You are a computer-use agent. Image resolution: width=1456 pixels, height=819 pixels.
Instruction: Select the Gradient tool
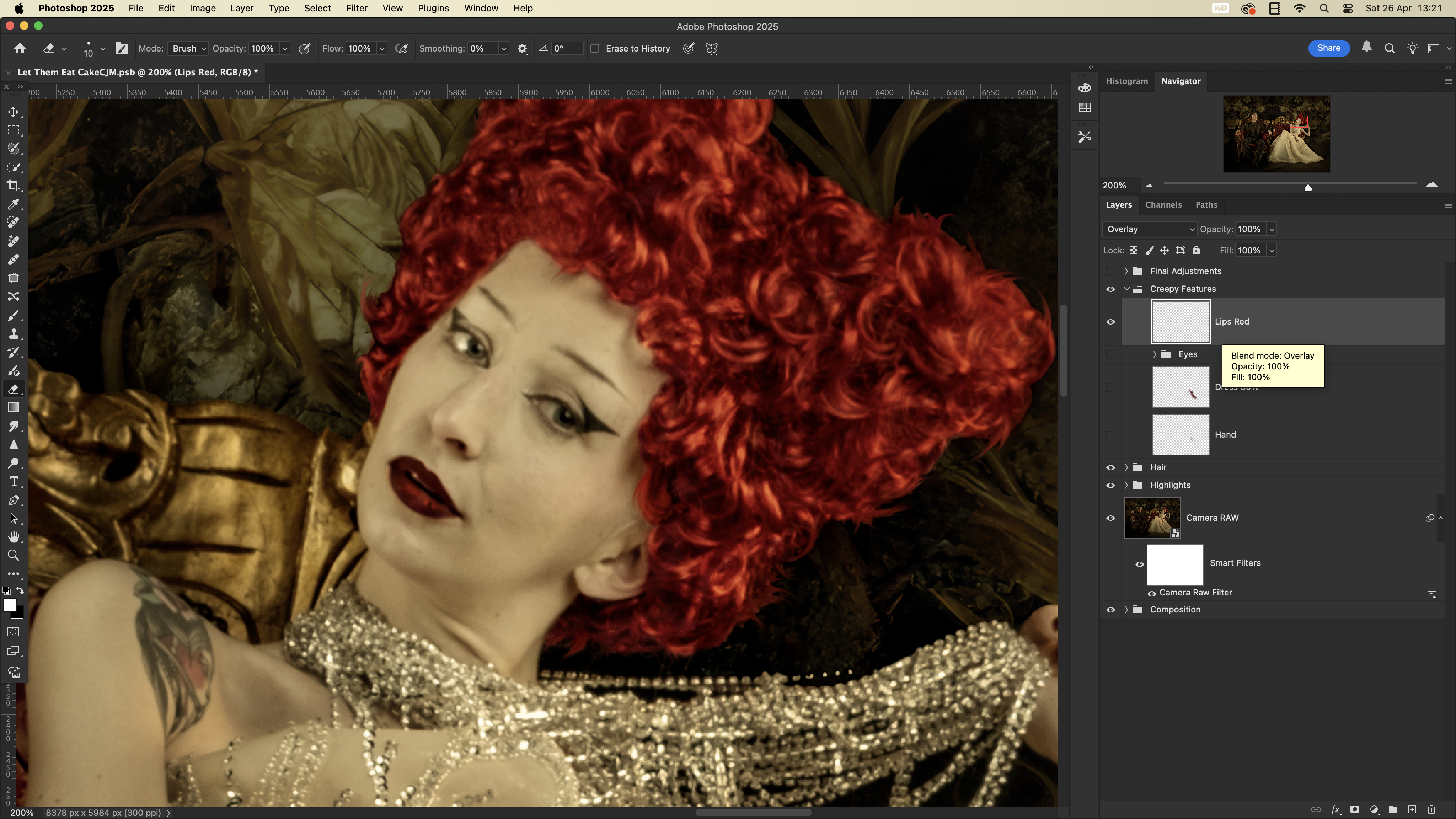pyautogui.click(x=14, y=407)
